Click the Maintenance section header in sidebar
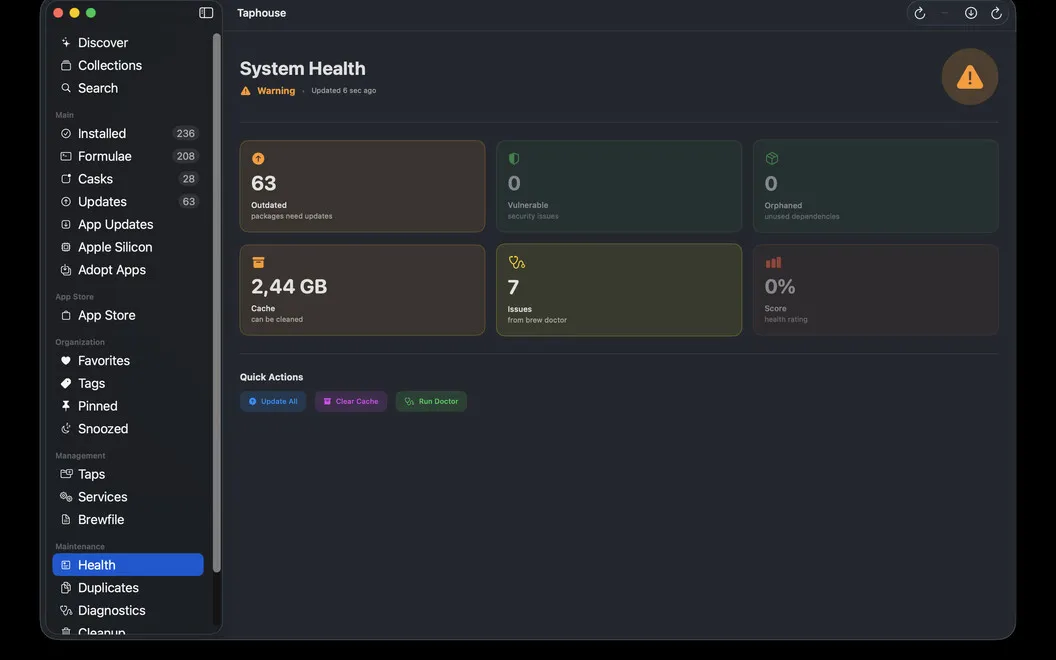1056x660 pixels. 80,546
